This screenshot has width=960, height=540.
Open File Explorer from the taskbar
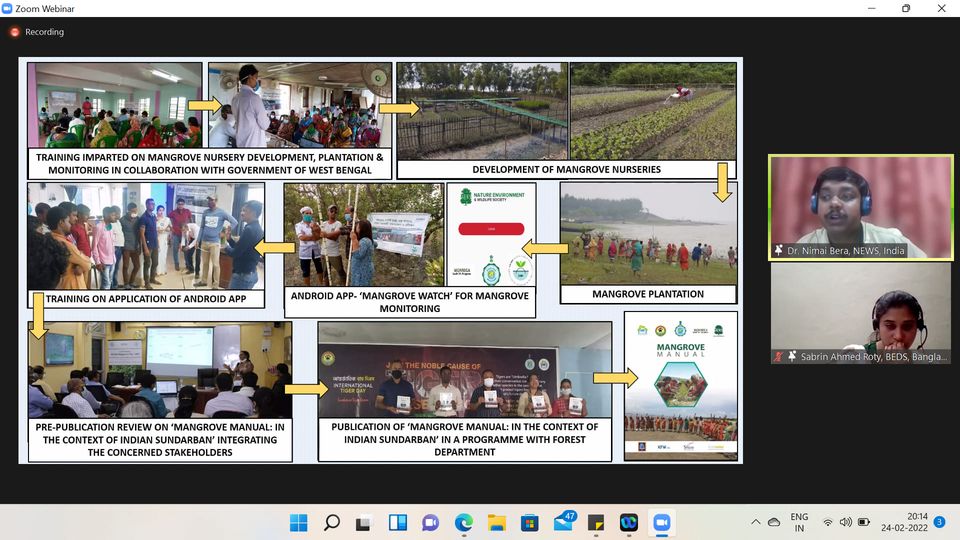(x=496, y=522)
